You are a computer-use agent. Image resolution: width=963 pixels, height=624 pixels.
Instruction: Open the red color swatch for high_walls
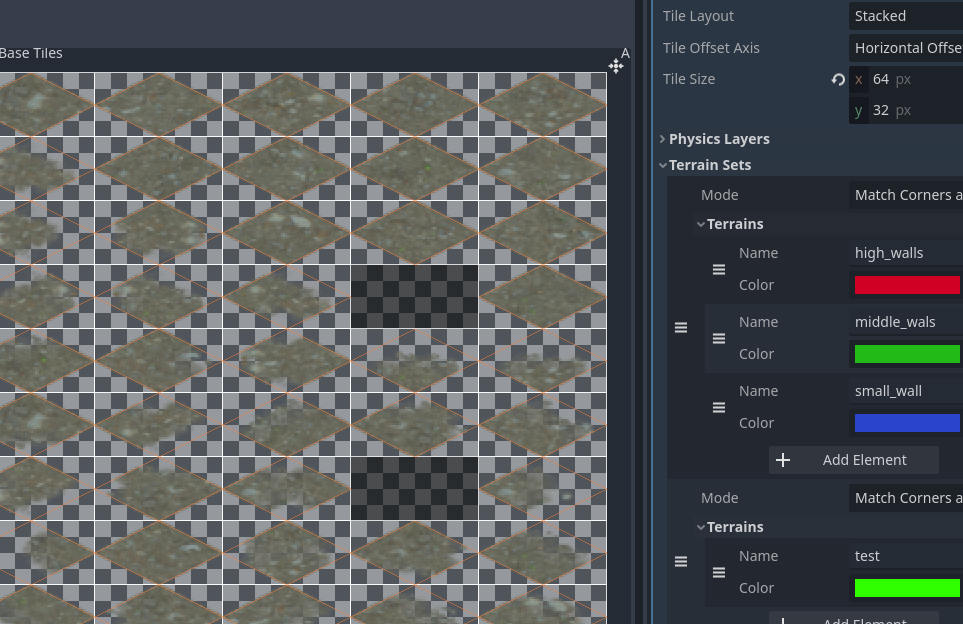point(906,285)
